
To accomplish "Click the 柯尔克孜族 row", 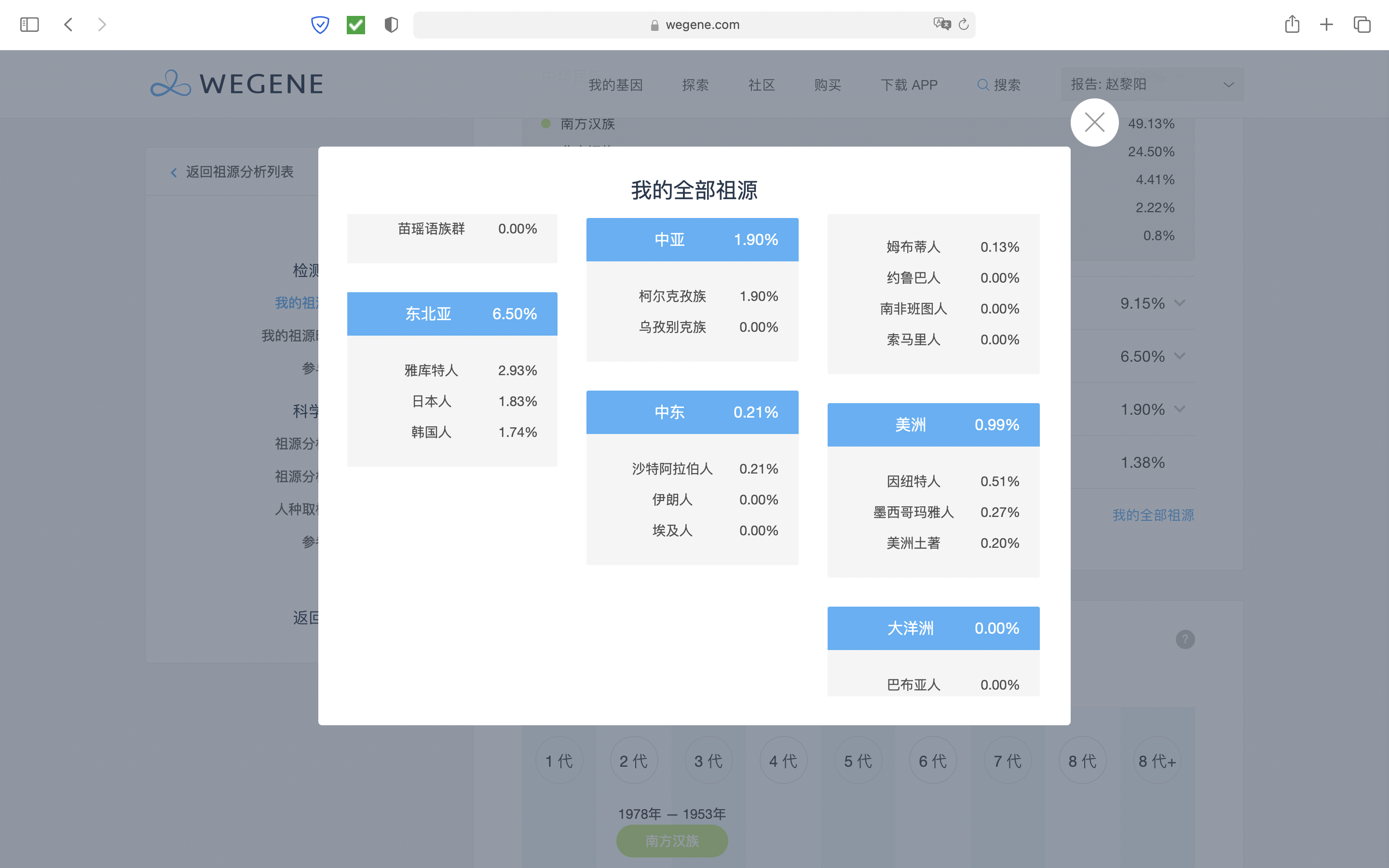I will coord(692,296).
